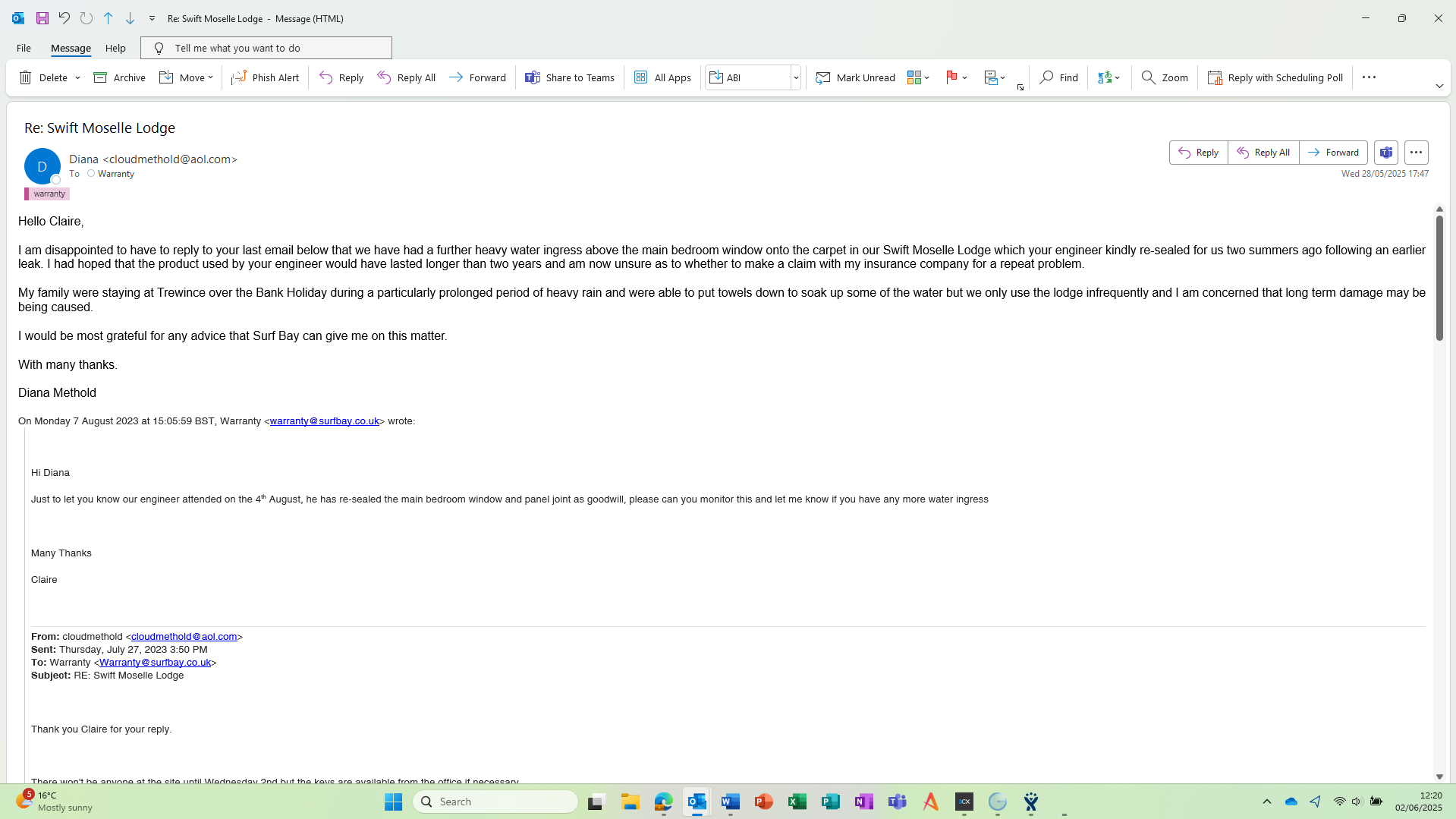Open the Help ribbon tab

pos(115,48)
